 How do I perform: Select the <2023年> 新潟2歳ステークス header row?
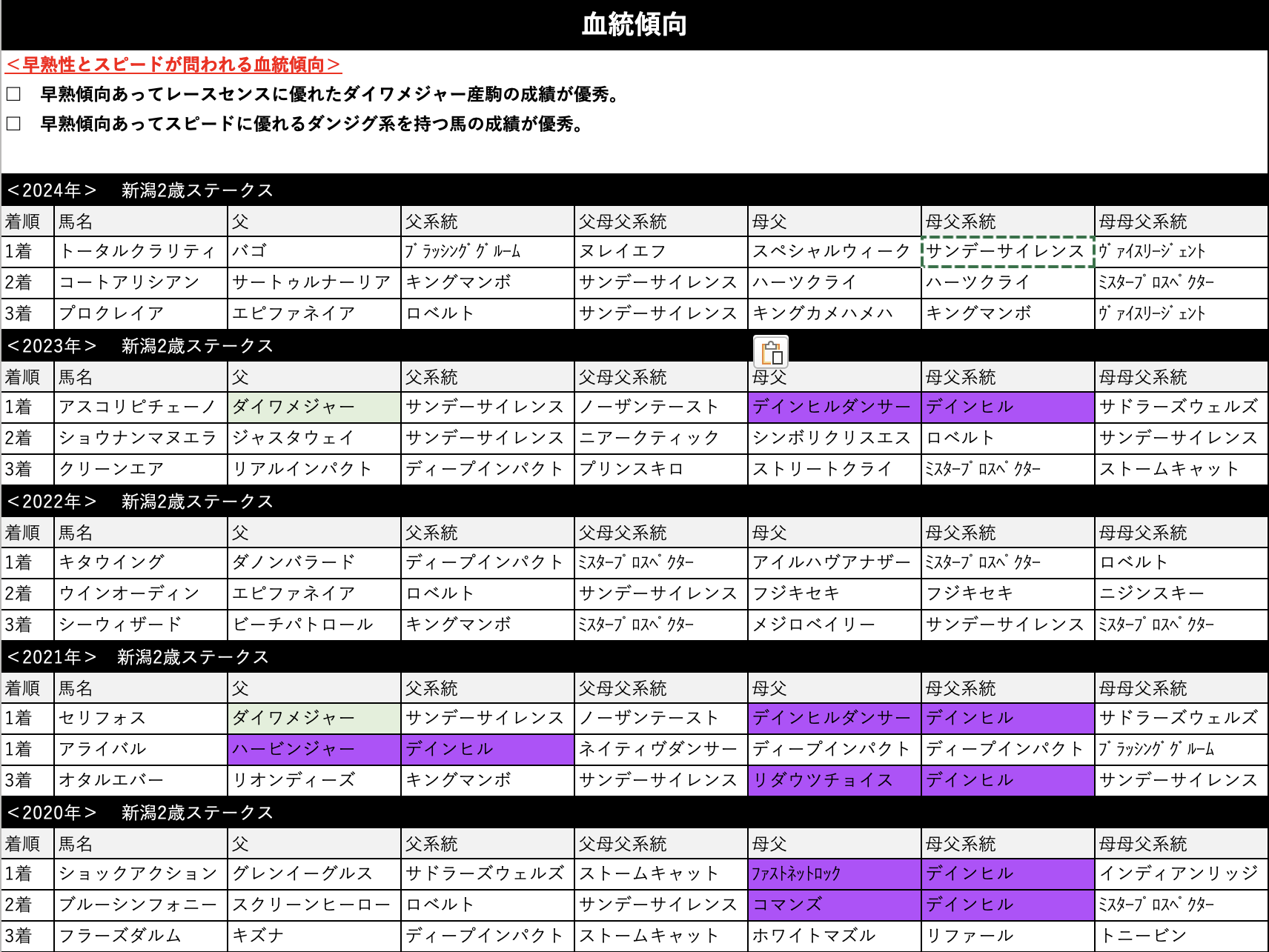pos(634,345)
